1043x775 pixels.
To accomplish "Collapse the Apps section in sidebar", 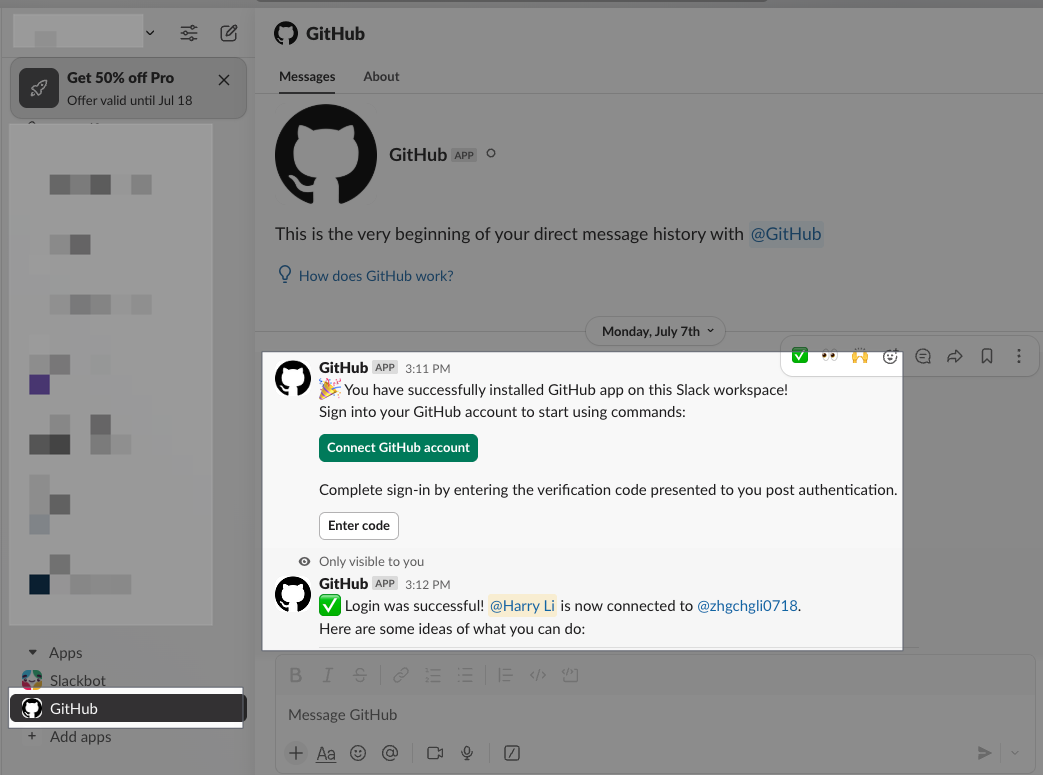I will [x=33, y=653].
